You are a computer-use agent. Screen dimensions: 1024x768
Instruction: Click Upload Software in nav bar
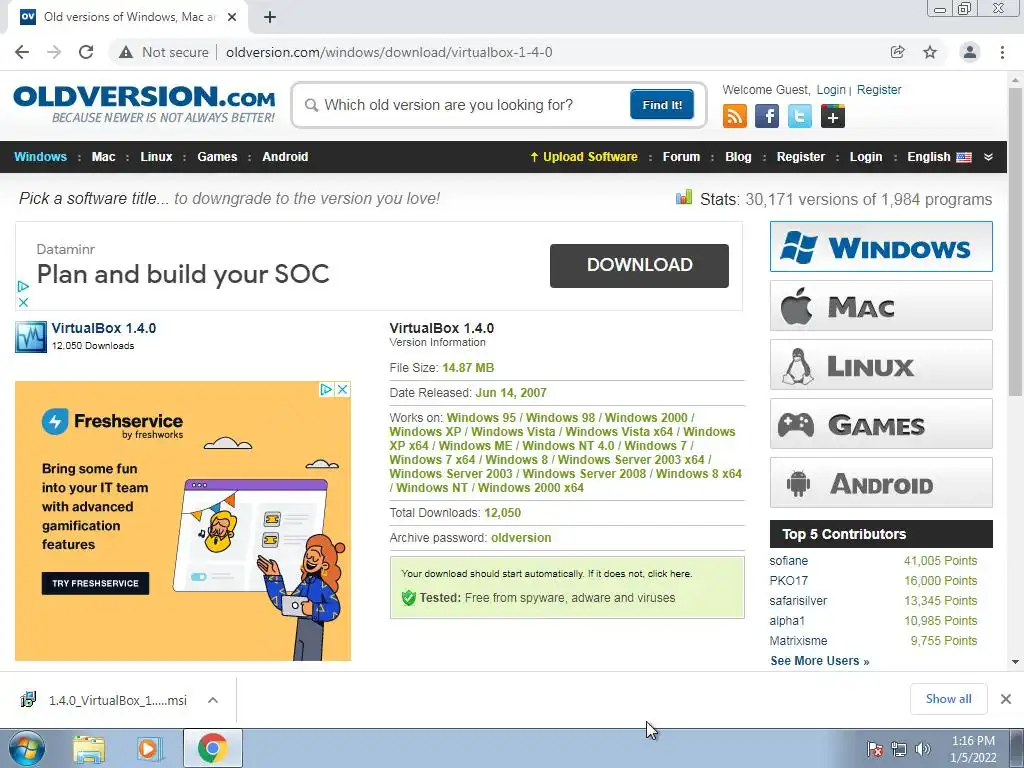pos(584,157)
